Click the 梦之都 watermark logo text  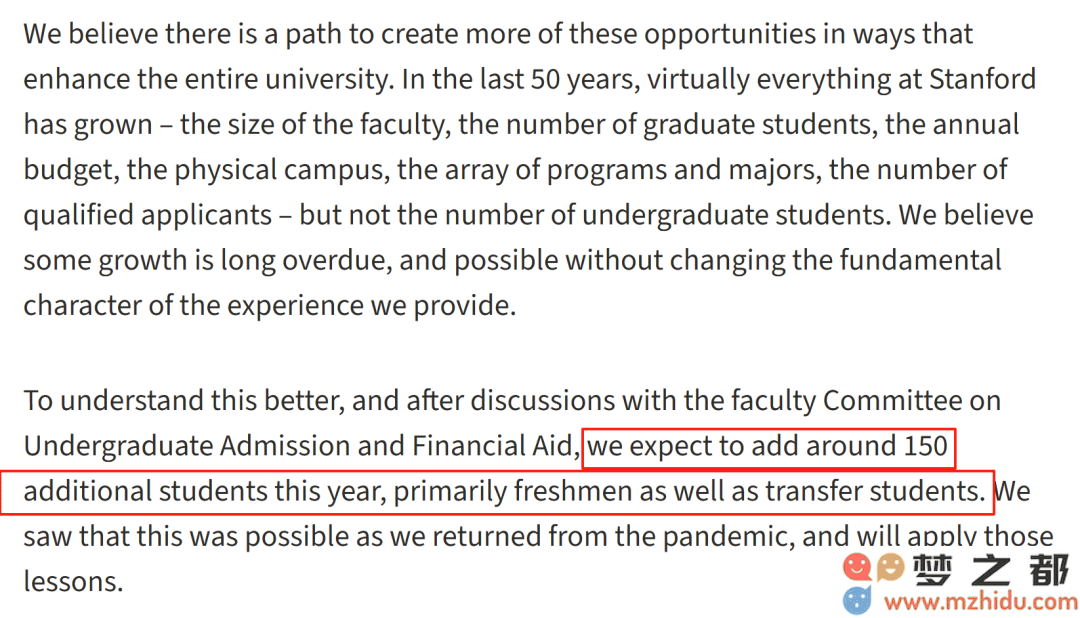(991, 570)
